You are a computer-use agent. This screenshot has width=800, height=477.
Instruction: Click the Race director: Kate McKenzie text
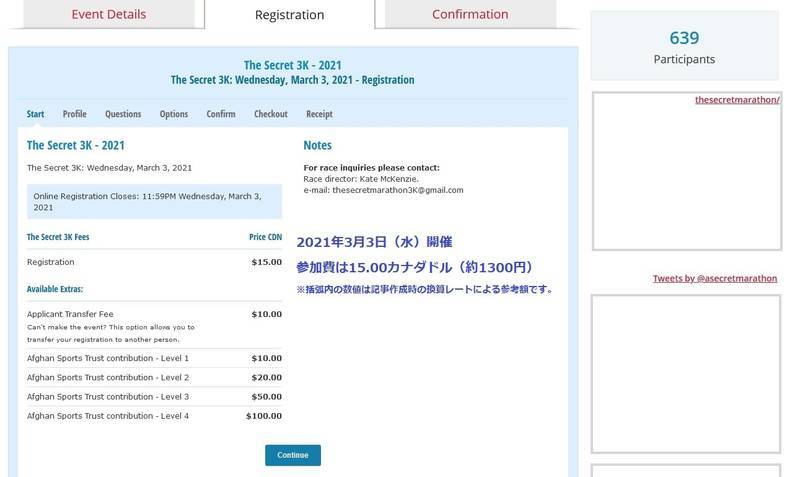361,179
